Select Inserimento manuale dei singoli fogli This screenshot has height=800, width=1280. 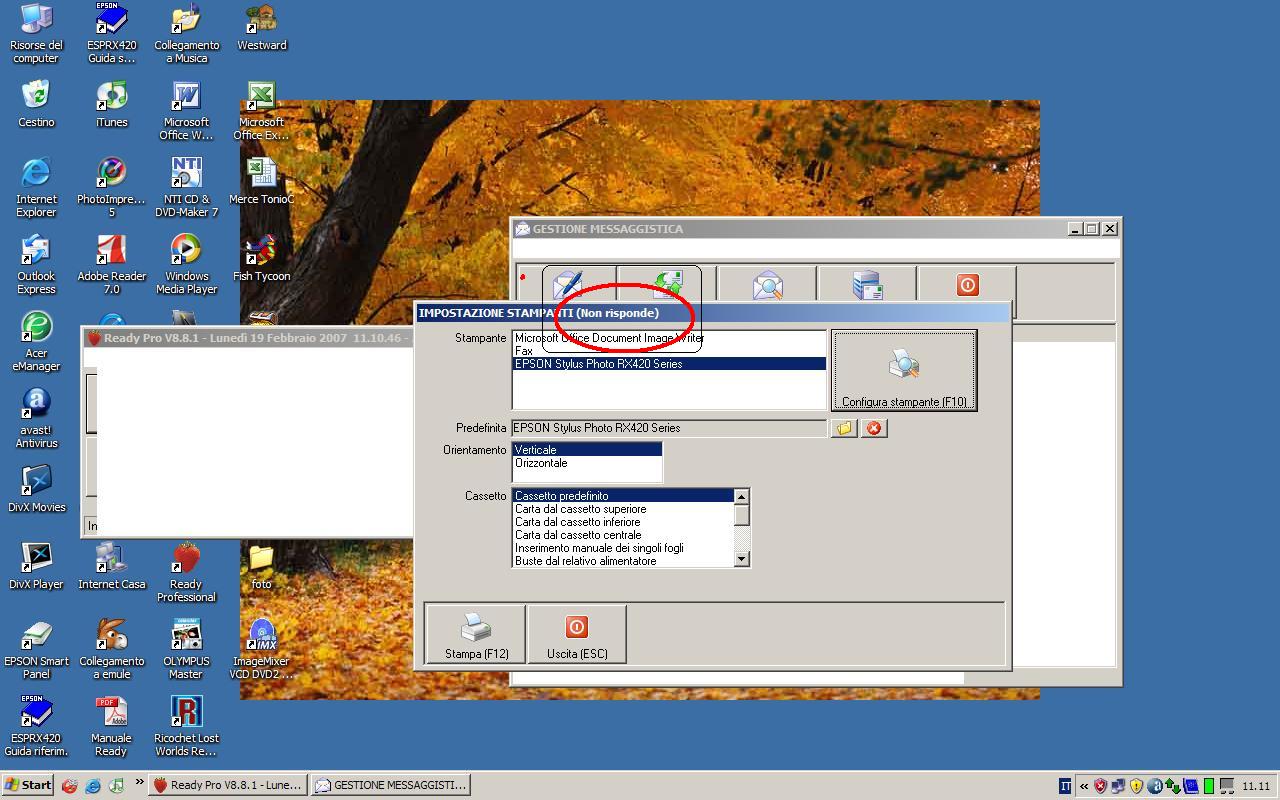click(623, 548)
